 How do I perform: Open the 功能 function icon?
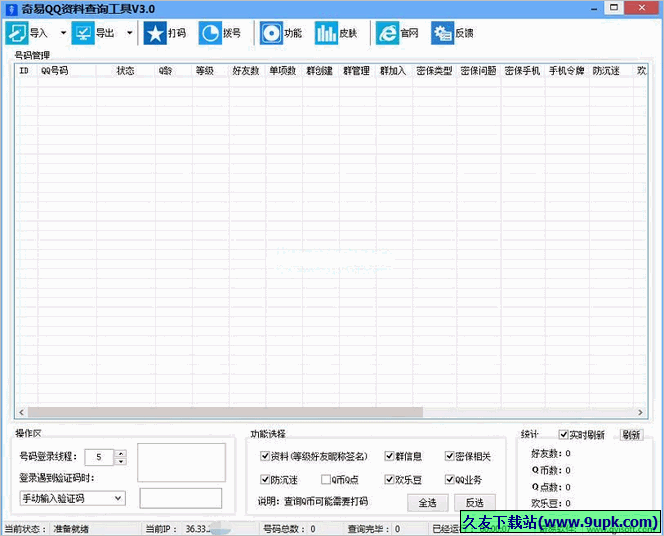point(271,33)
